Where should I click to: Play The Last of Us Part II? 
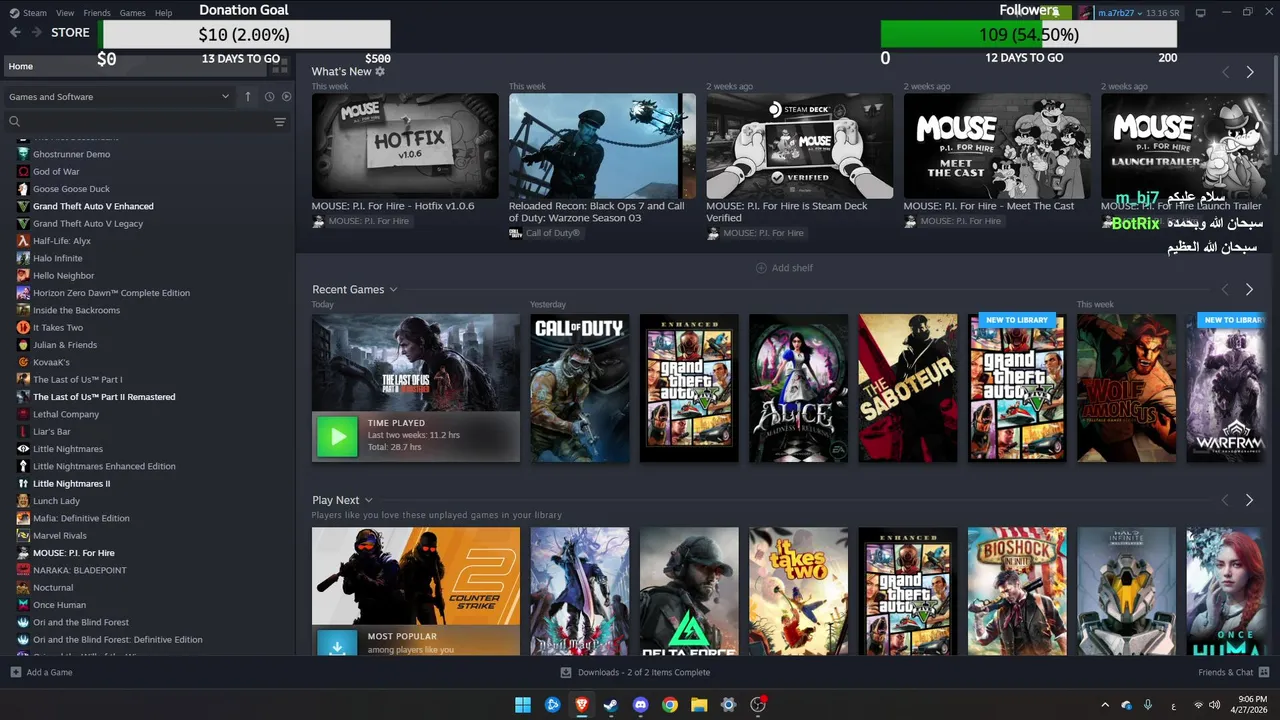coord(337,436)
